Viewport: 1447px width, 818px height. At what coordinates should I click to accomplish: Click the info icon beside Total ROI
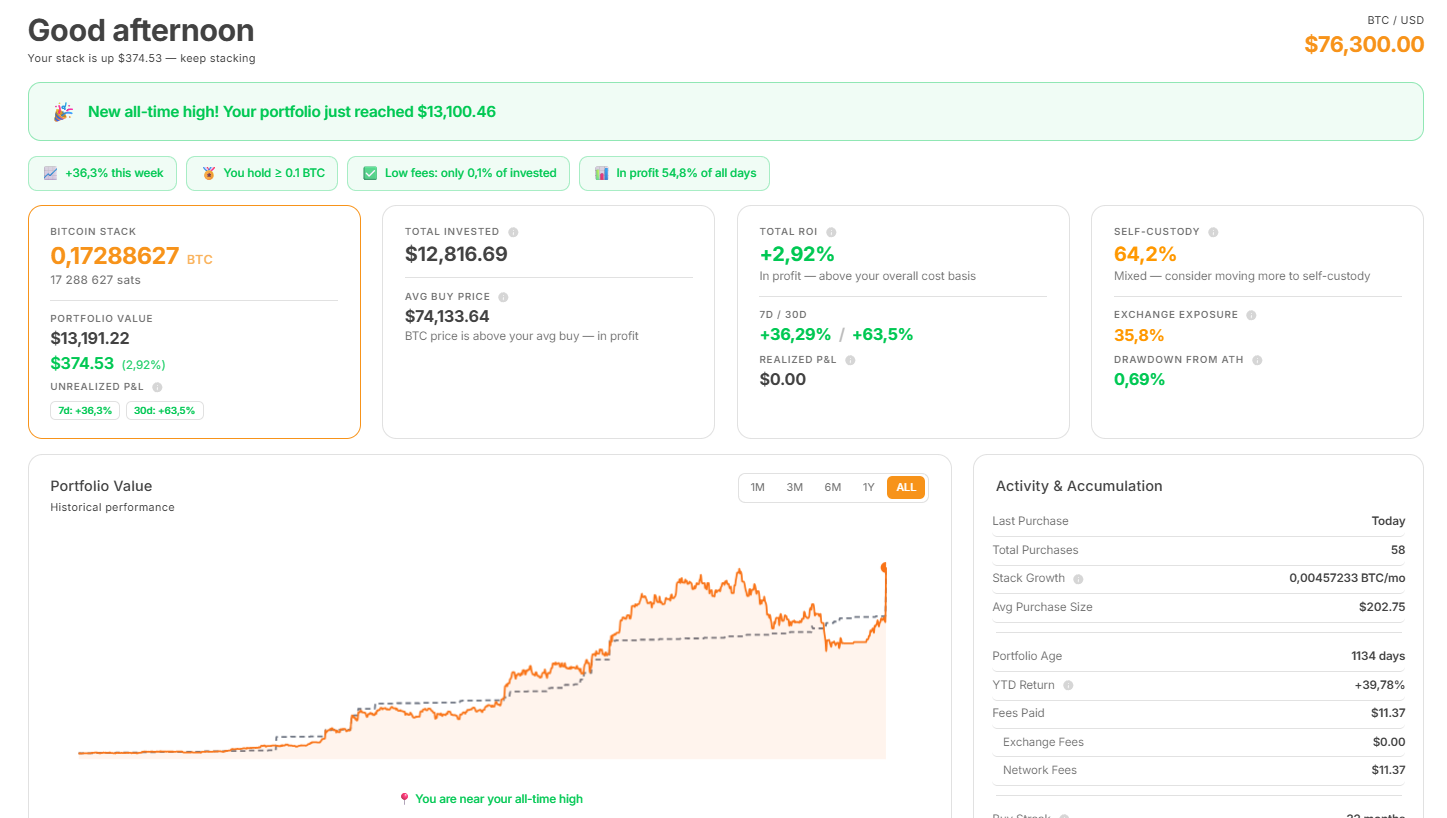tap(831, 232)
